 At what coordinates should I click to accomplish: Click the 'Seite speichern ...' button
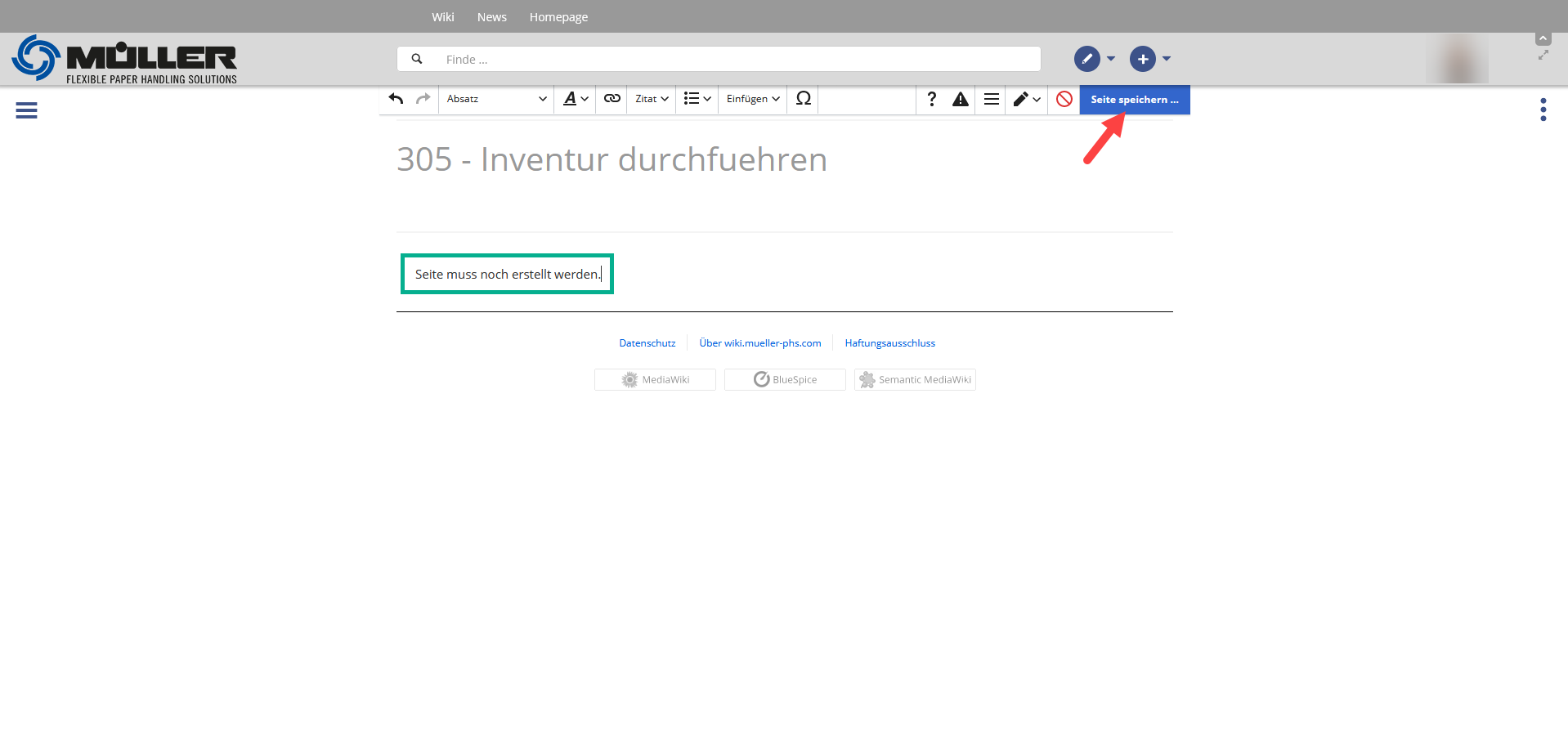pyautogui.click(x=1134, y=100)
